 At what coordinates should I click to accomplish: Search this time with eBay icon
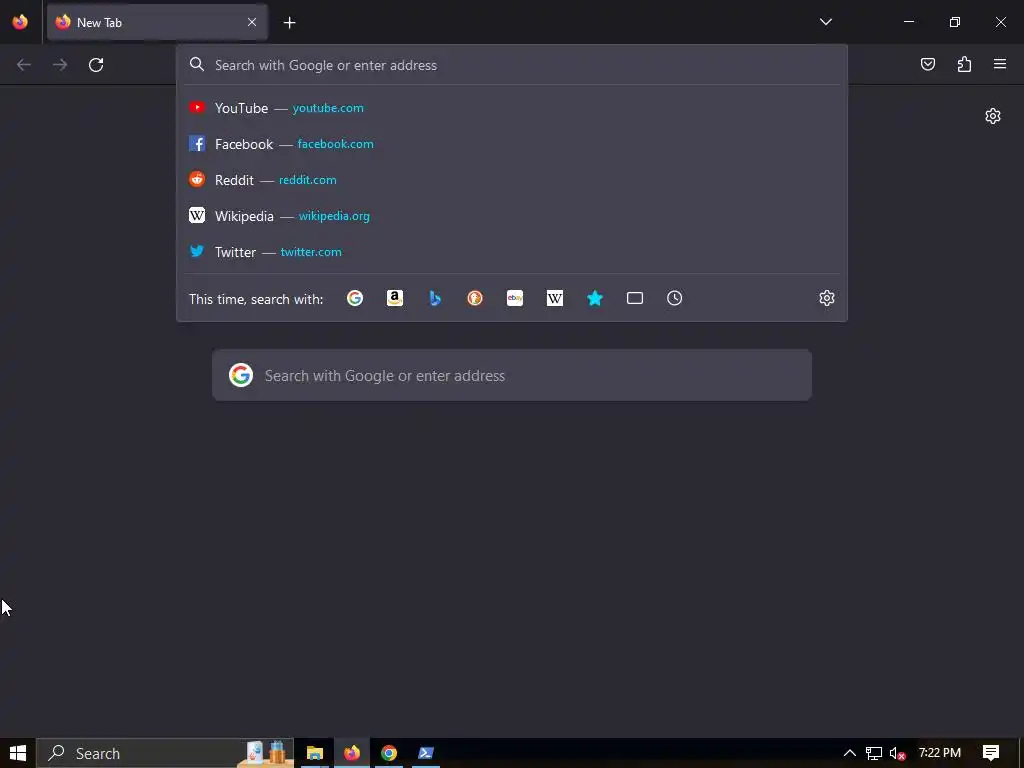[x=515, y=298]
